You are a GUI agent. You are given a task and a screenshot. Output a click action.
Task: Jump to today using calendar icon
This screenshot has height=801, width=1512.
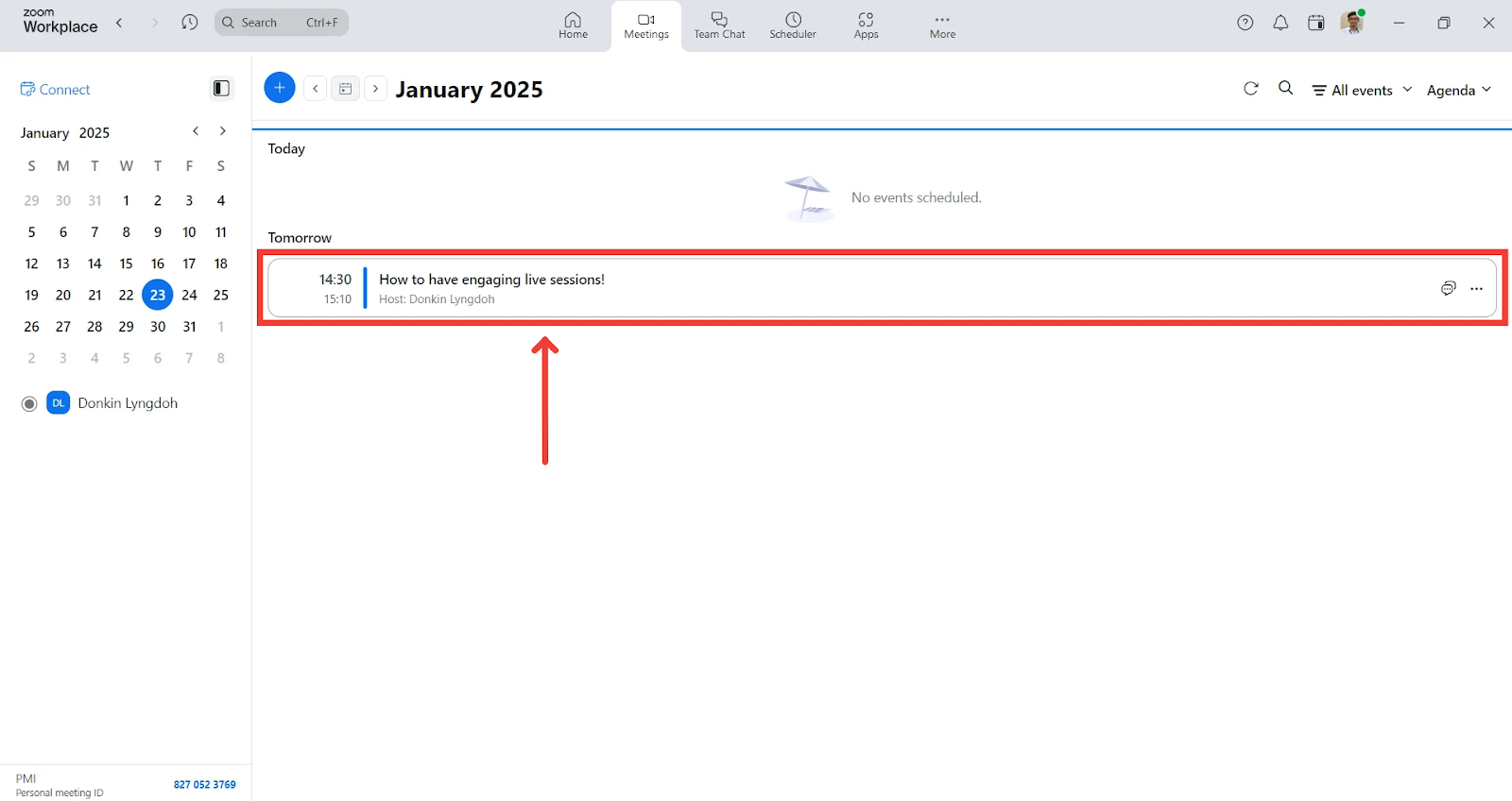346,89
